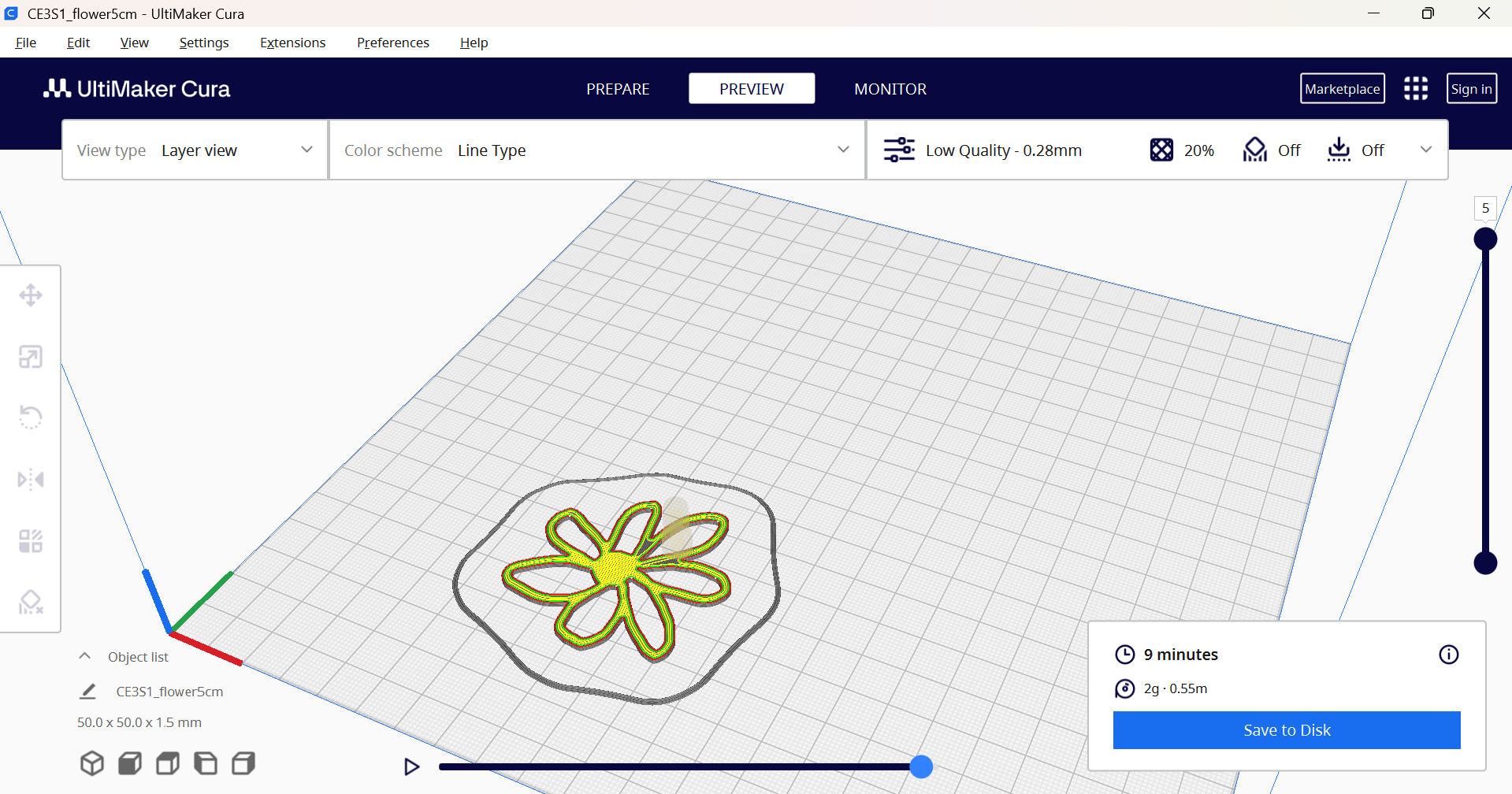The width and height of the screenshot is (1512, 794).
Task: Play the layer path simulation
Action: coord(411,766)
